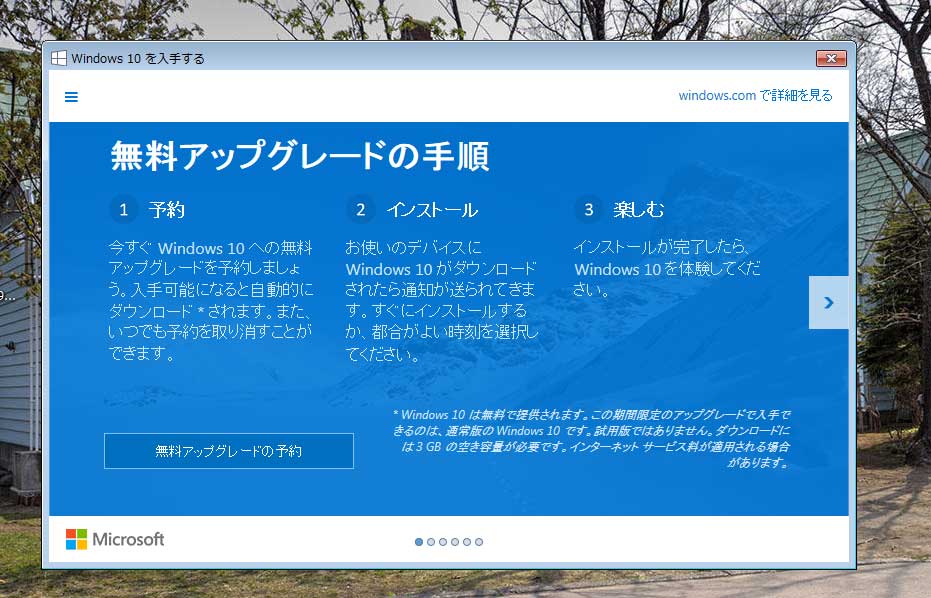Choose the fifth pagination dot
Screen dimensions: 931x598
[467, 542]
